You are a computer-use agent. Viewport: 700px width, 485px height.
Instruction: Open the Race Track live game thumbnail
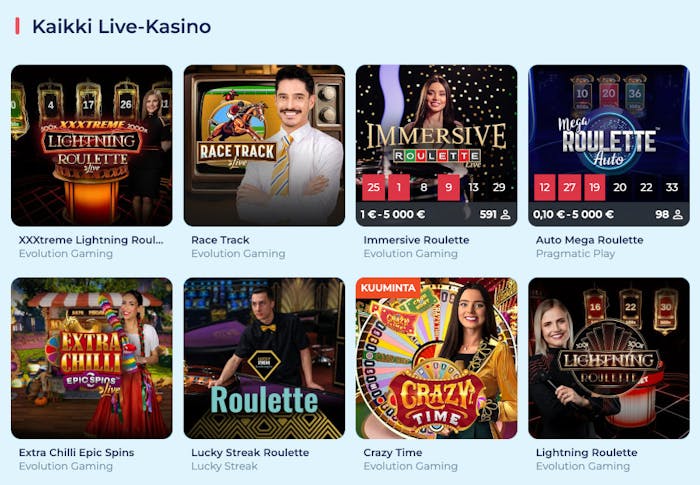point(264,145)
